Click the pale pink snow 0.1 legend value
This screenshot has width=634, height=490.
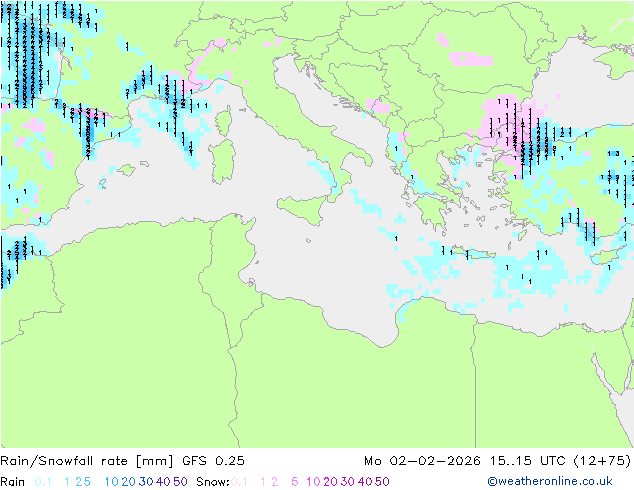(x=239, y=482)
